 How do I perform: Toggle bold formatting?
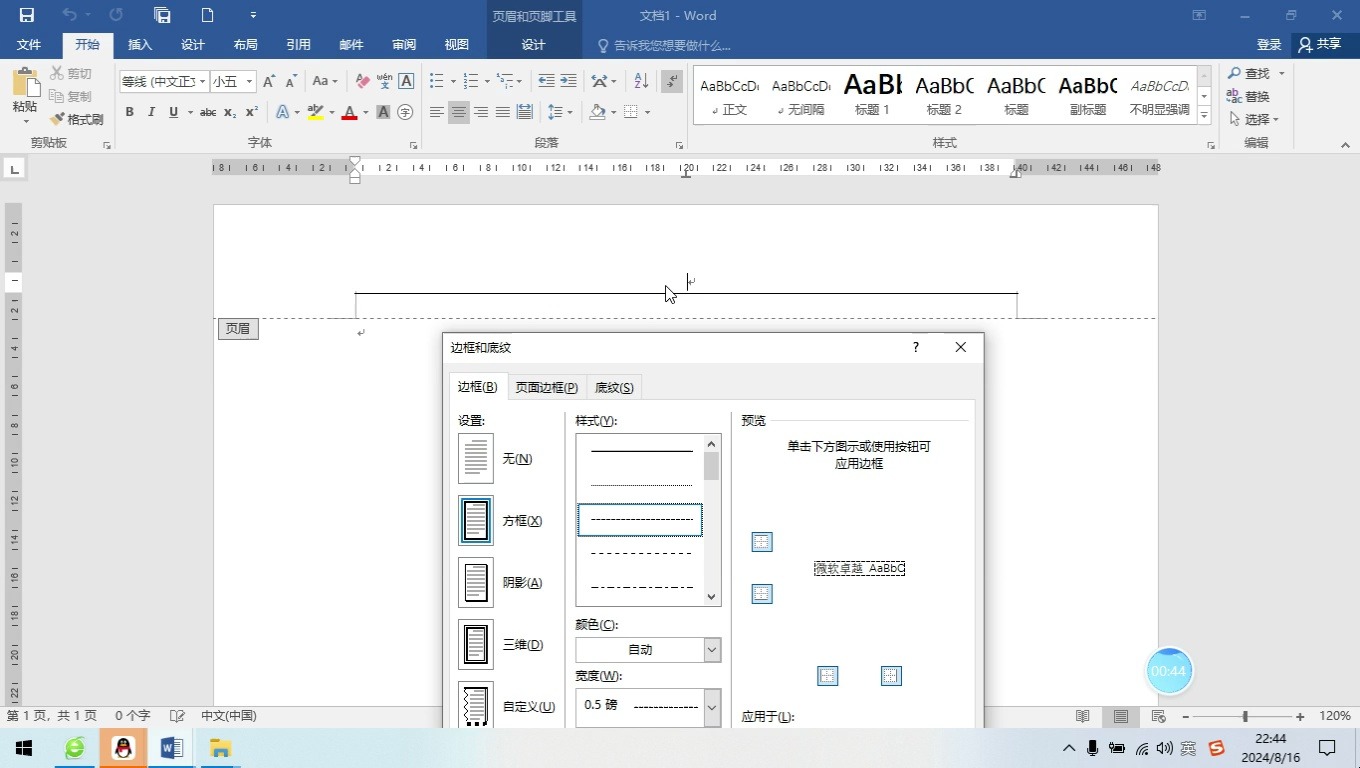[x=129, y=112]
